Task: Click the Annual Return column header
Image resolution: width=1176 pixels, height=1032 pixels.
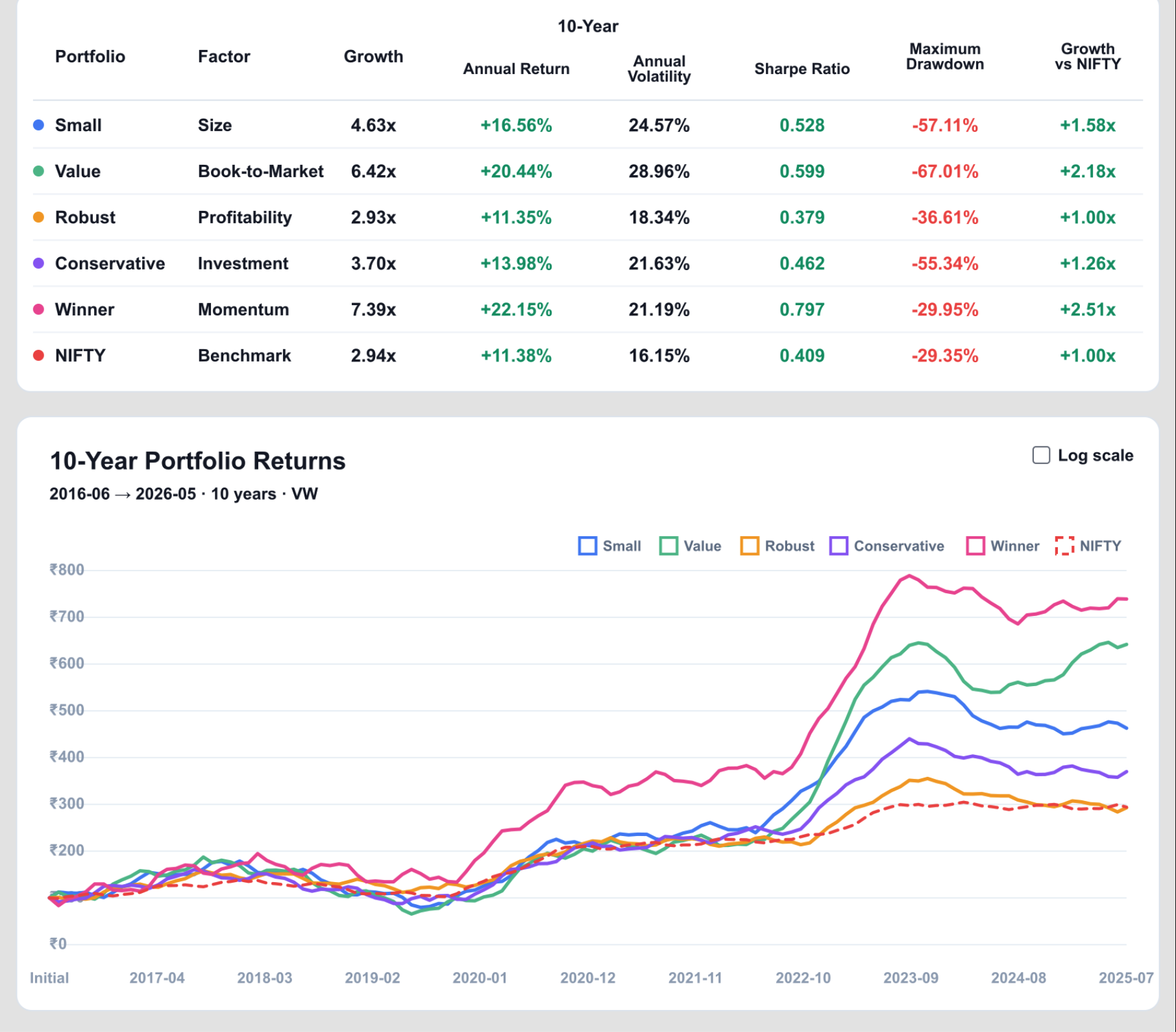Action: coord(516,69)
